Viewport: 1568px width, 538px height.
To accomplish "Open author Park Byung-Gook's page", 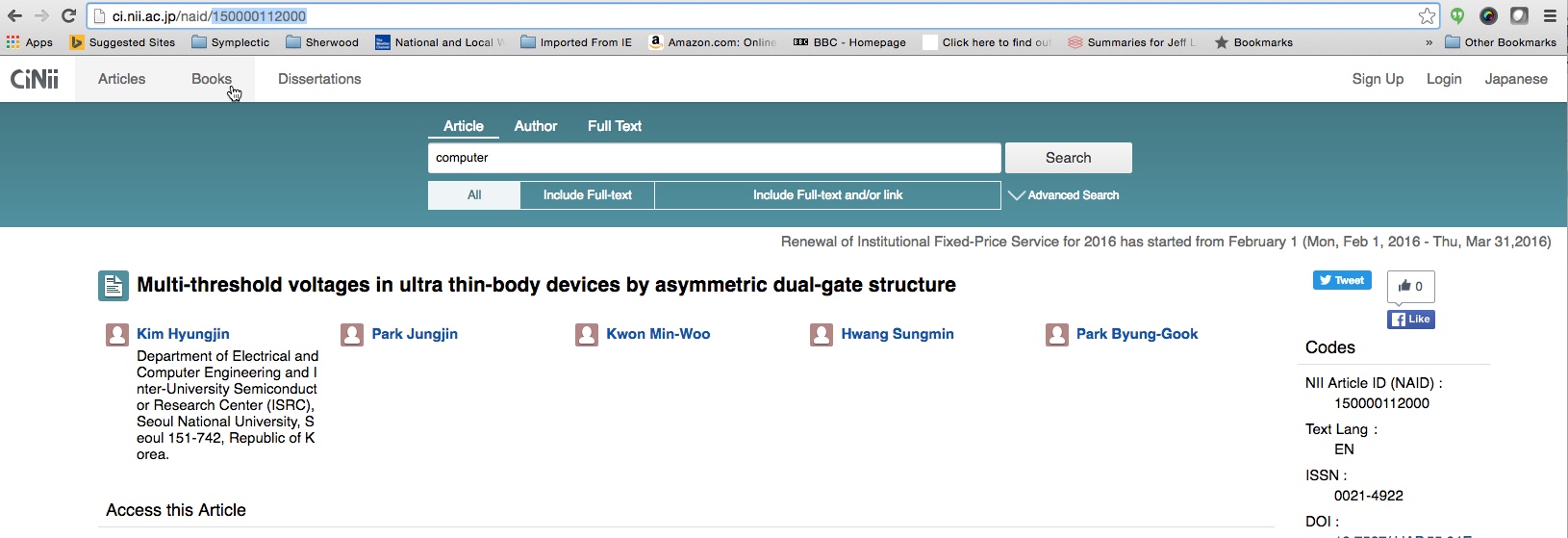I will (x=1136, y=334).
